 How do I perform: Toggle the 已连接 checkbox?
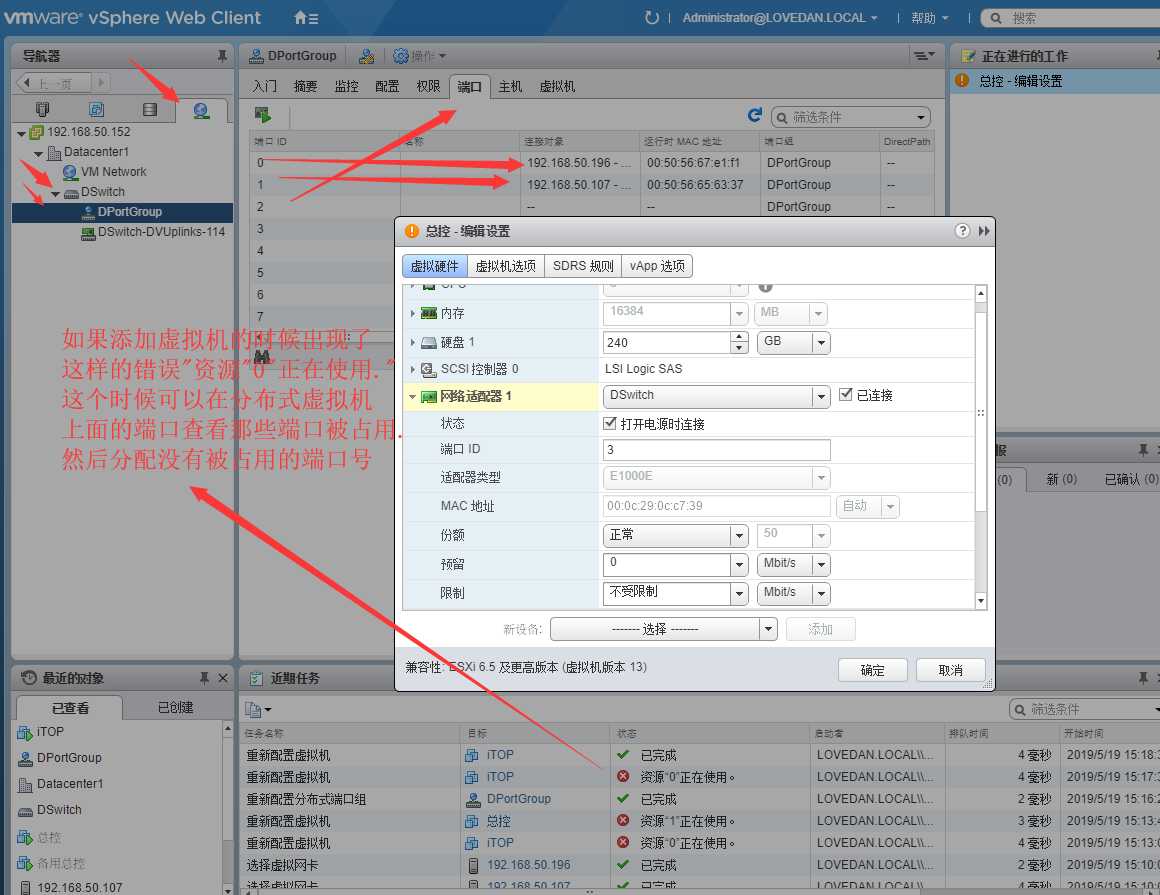point(846,395)
